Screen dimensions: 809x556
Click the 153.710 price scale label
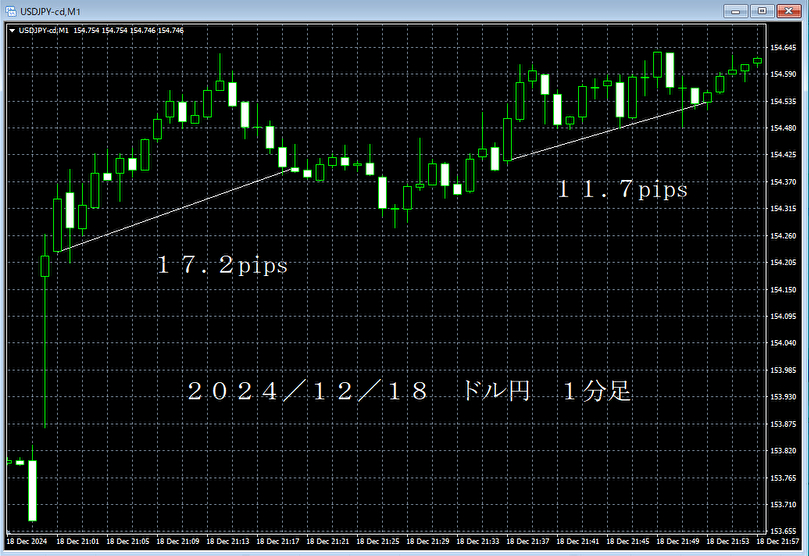coord(783,504)
